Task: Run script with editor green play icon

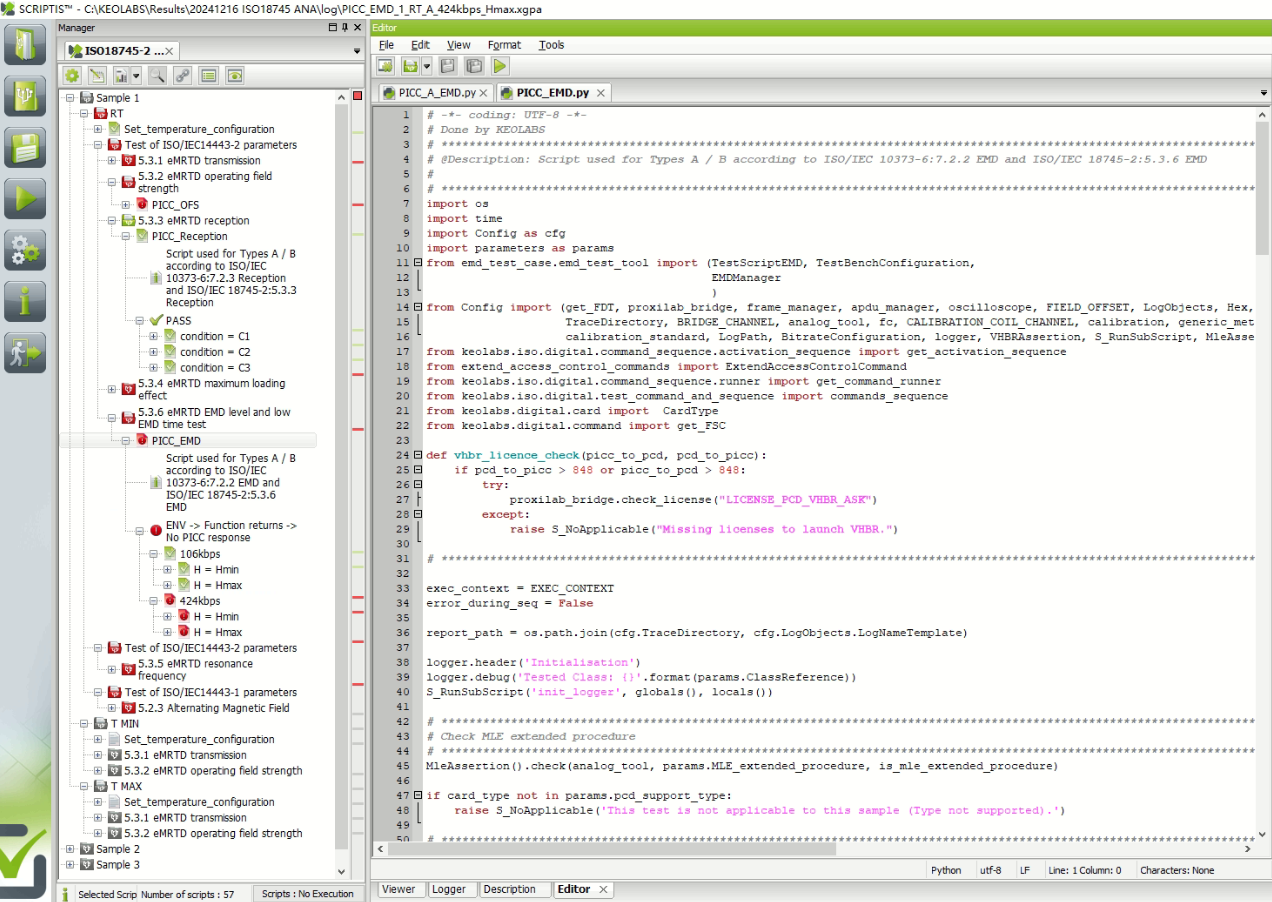Action: click(500, 66)
